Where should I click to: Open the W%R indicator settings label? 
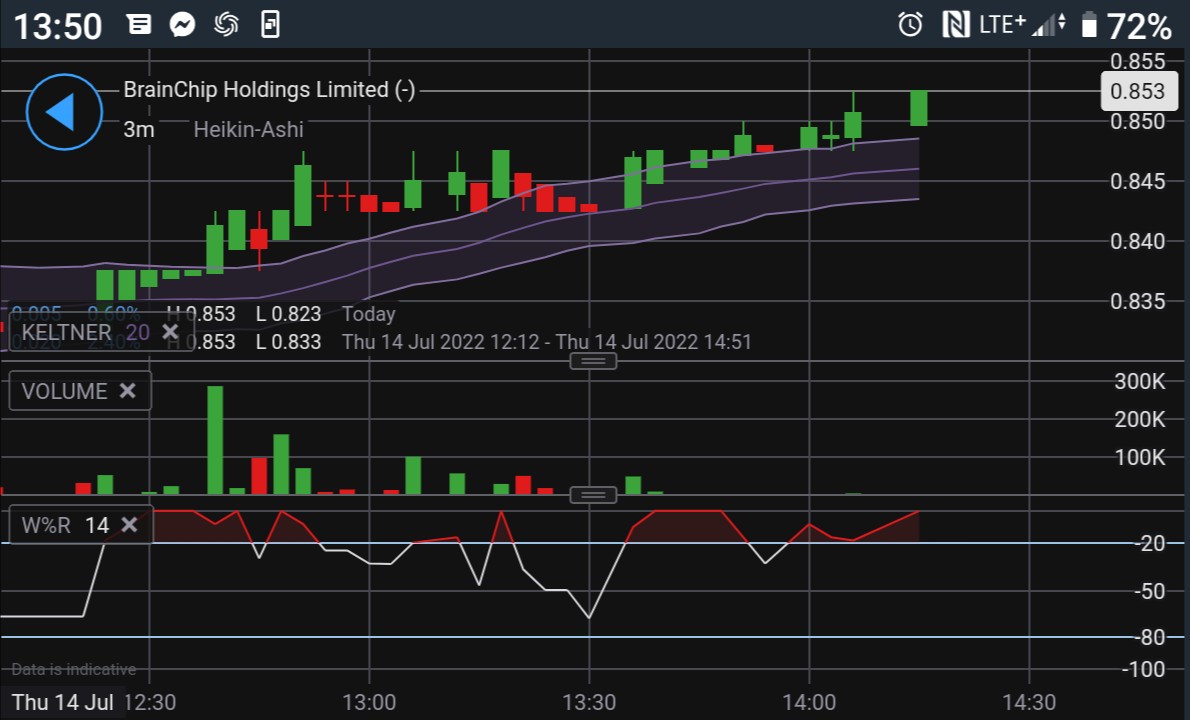point(47,525)
